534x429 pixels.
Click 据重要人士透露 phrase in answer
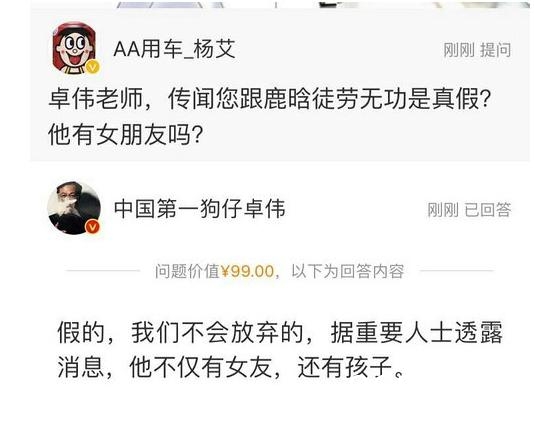click(417, 332)
